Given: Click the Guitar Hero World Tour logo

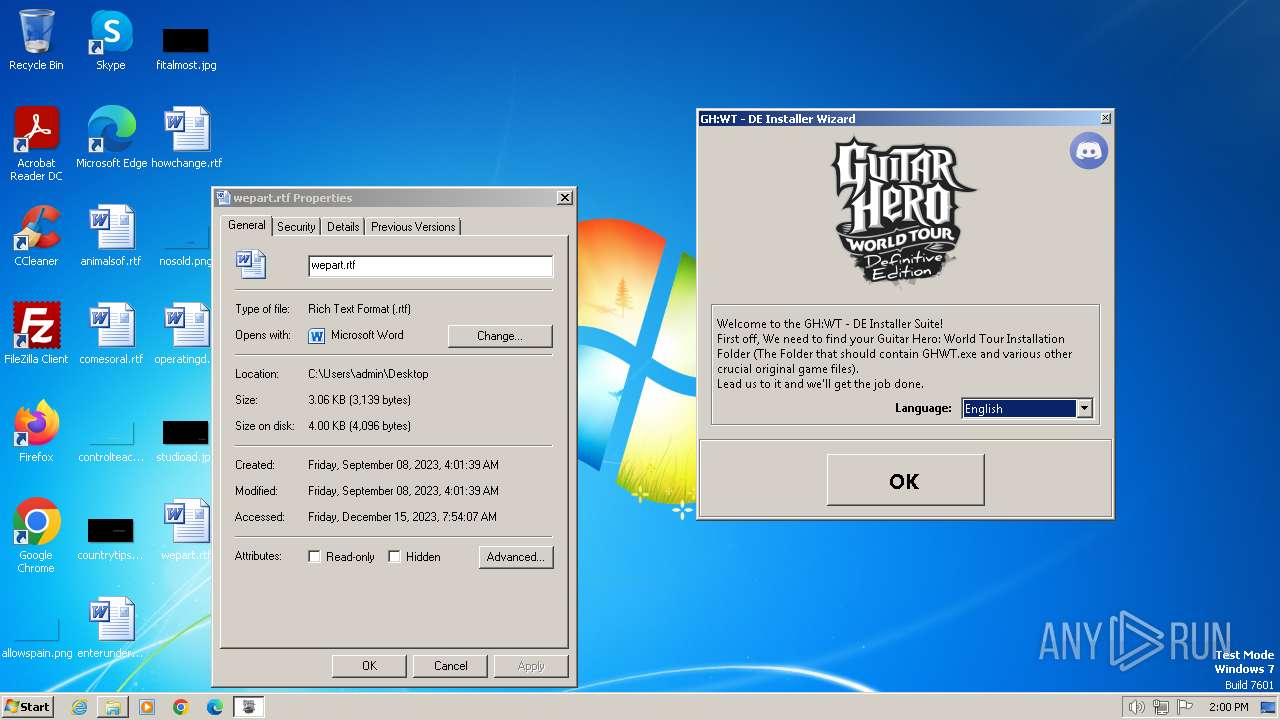Looking at the screenshot, I should click(904, 212).
